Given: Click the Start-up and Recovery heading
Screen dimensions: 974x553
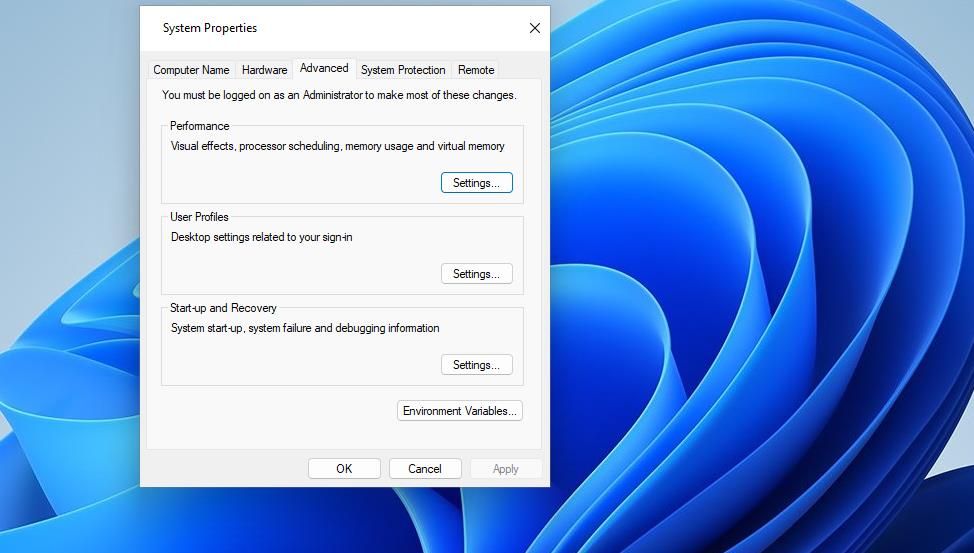Looking at the screenshot, I should point(223,308).
